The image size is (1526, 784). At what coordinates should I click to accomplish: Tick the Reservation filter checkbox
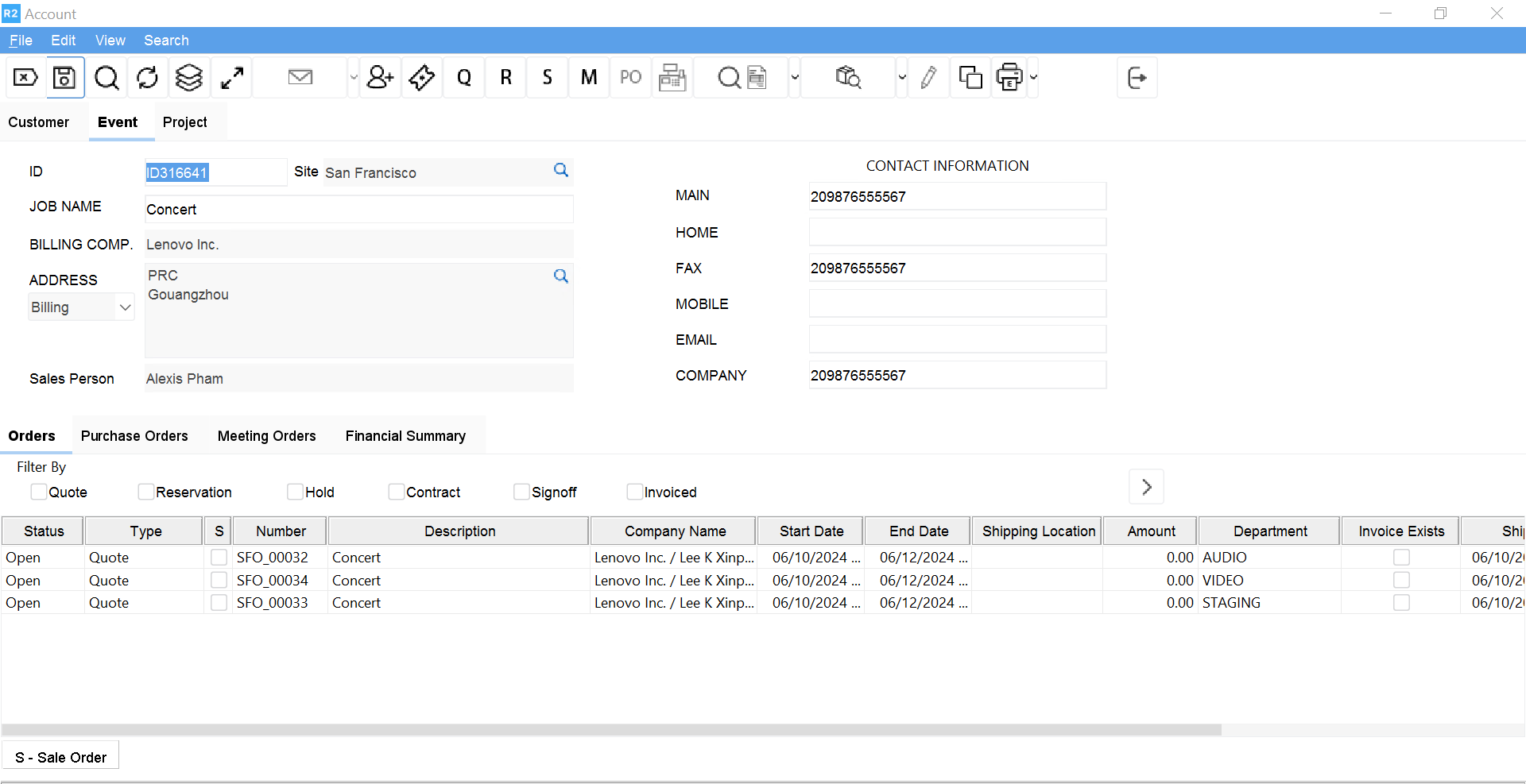(146, 492)
